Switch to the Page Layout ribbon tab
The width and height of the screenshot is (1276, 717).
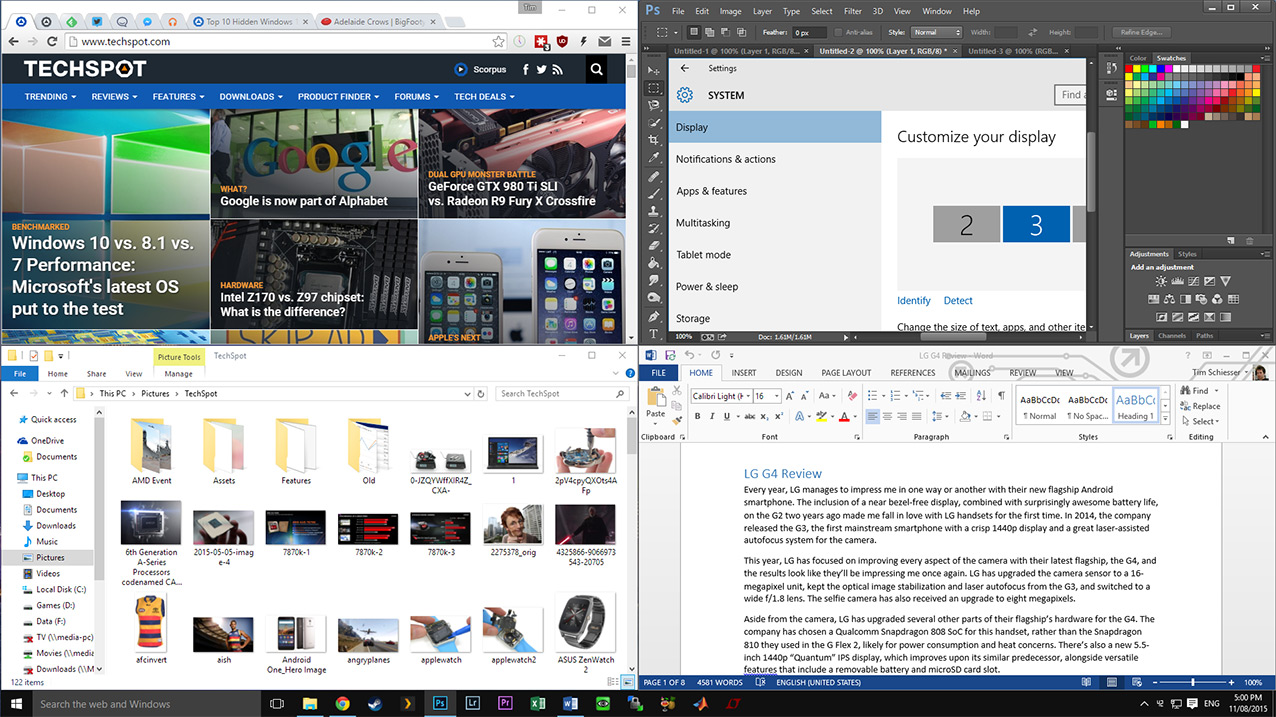click(845, 373)
